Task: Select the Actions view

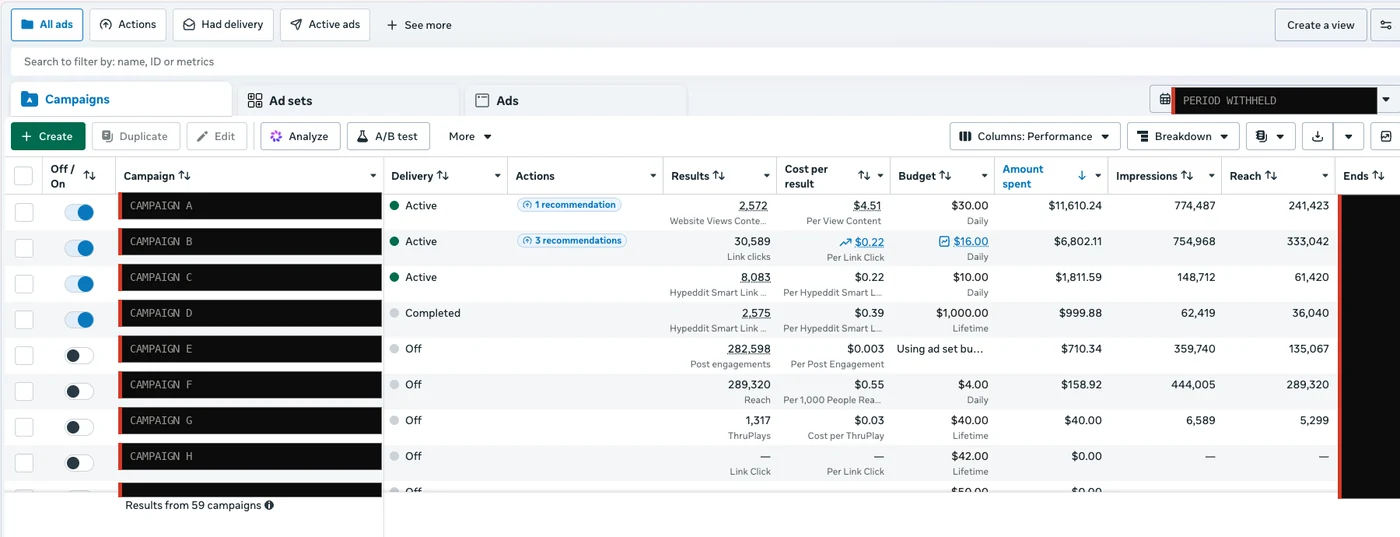Action: tap(128, 25)
